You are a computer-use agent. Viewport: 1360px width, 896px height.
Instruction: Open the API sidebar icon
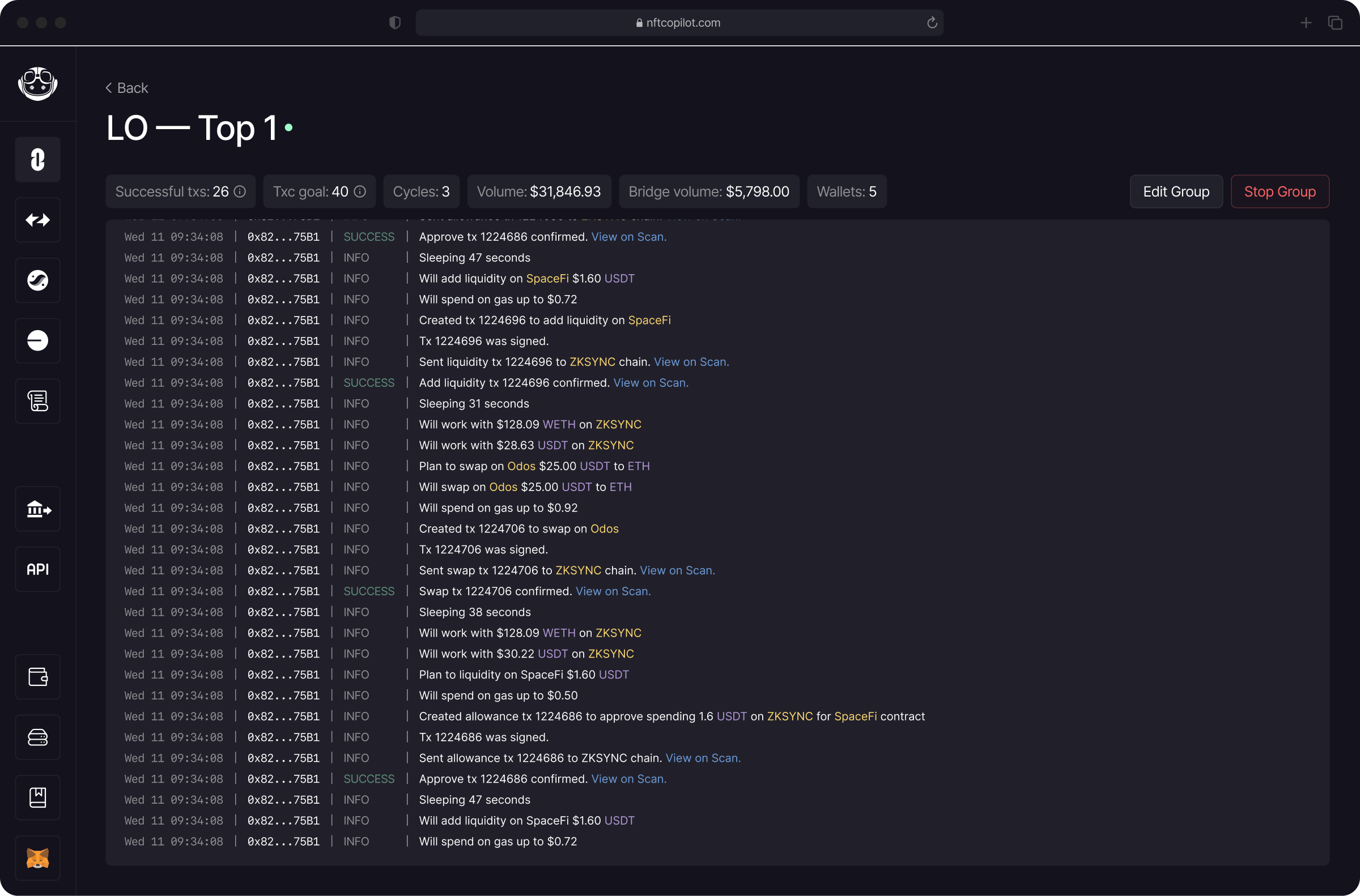[x=38, y=569]
